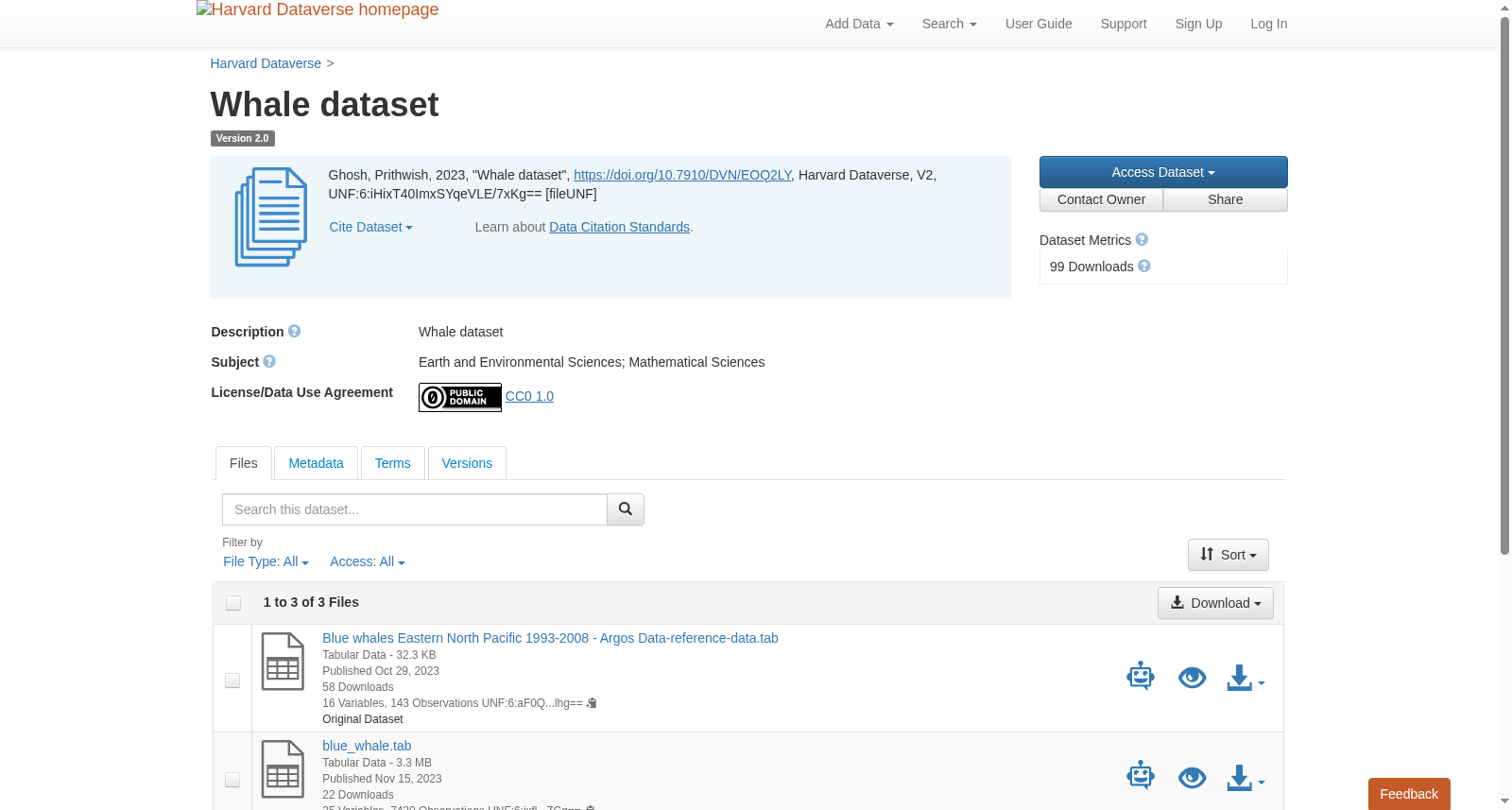Viewport: 1512px width, 810px height.
Task: Click the Harvard Dataverse homepage logo
Action: pyautogui.click(x=318, y=10)
